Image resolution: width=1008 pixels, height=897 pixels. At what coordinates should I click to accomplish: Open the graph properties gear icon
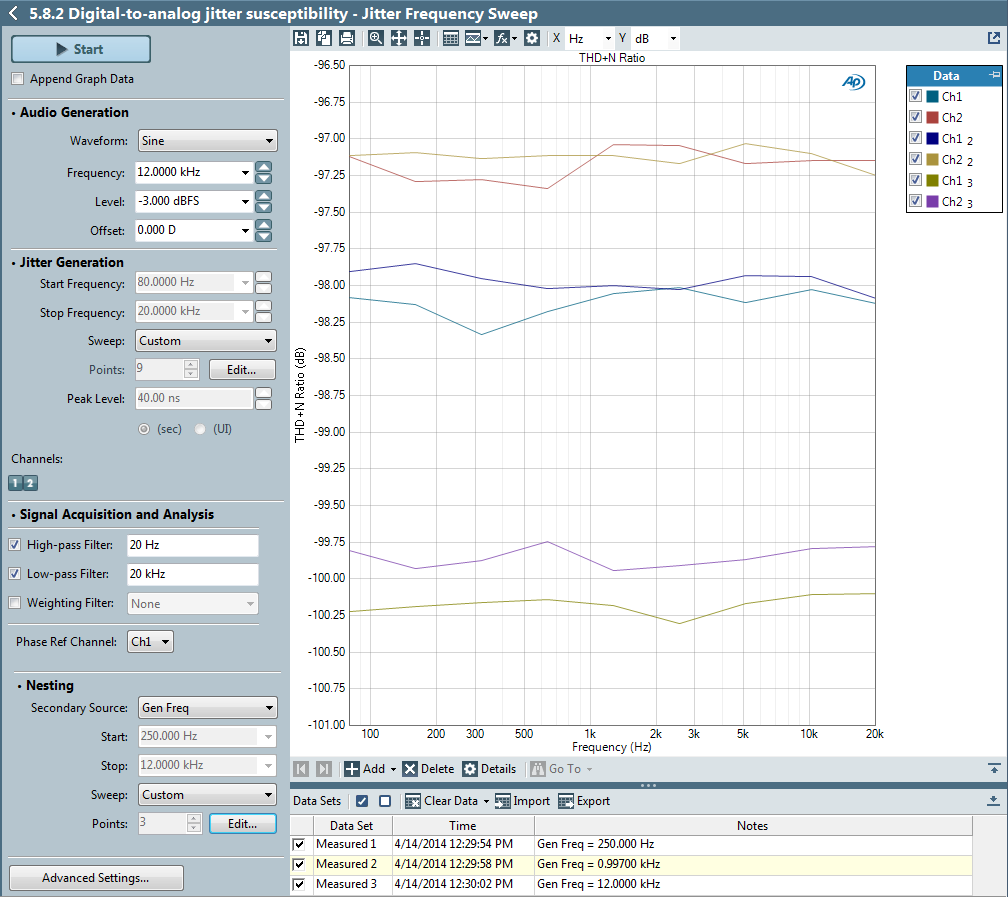click(532, 38)
